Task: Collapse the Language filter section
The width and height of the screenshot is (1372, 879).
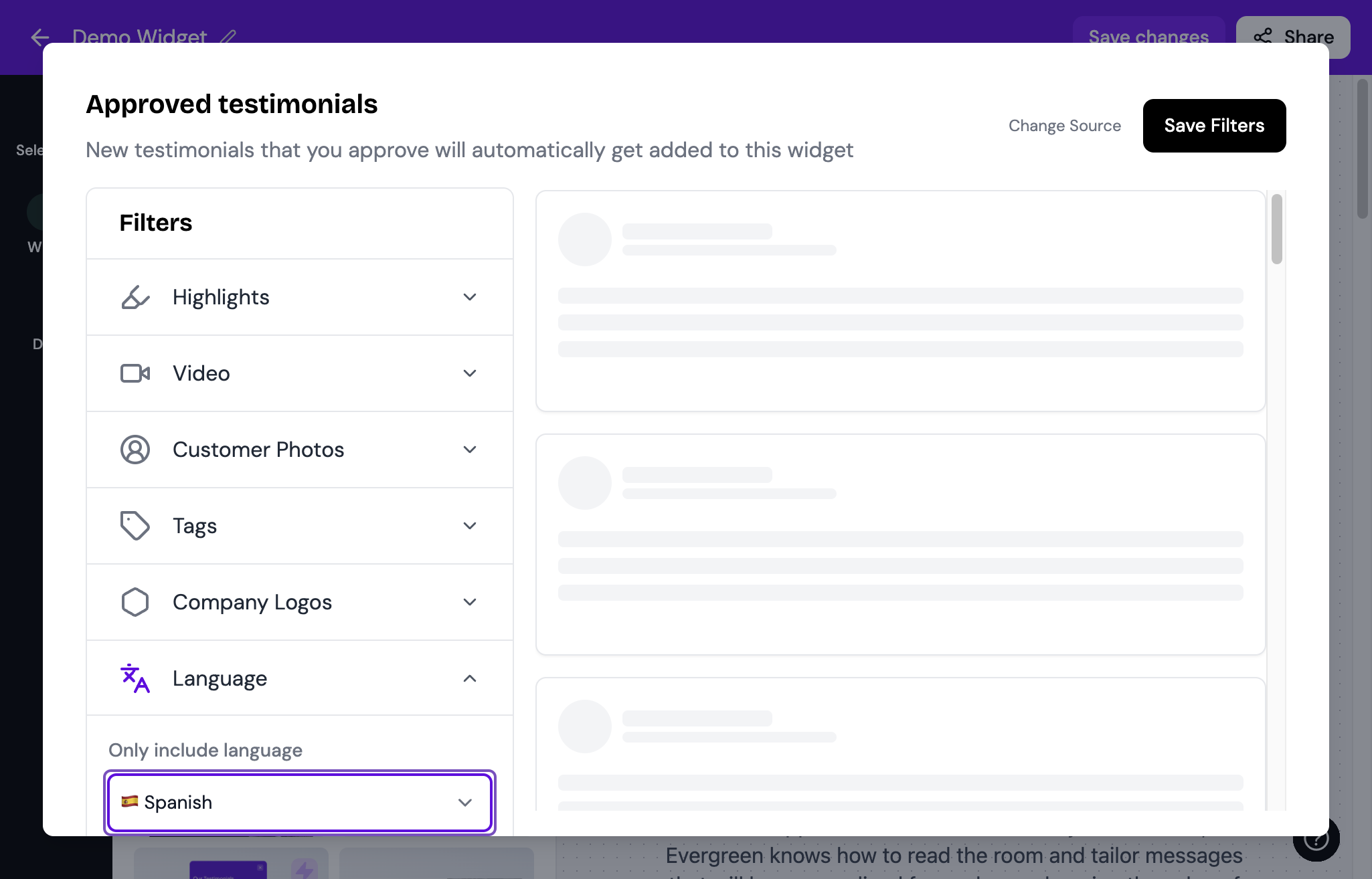Action: point(300,678)
